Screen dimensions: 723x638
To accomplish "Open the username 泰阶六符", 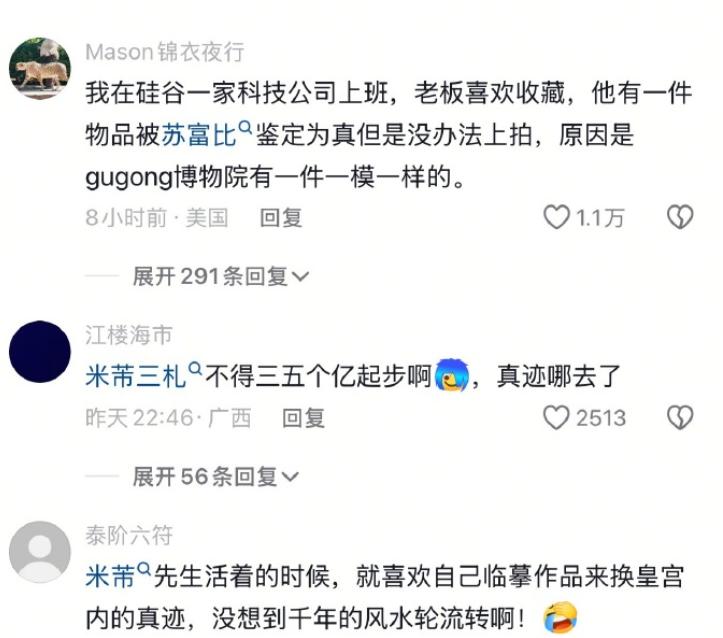I will (129, 535).
